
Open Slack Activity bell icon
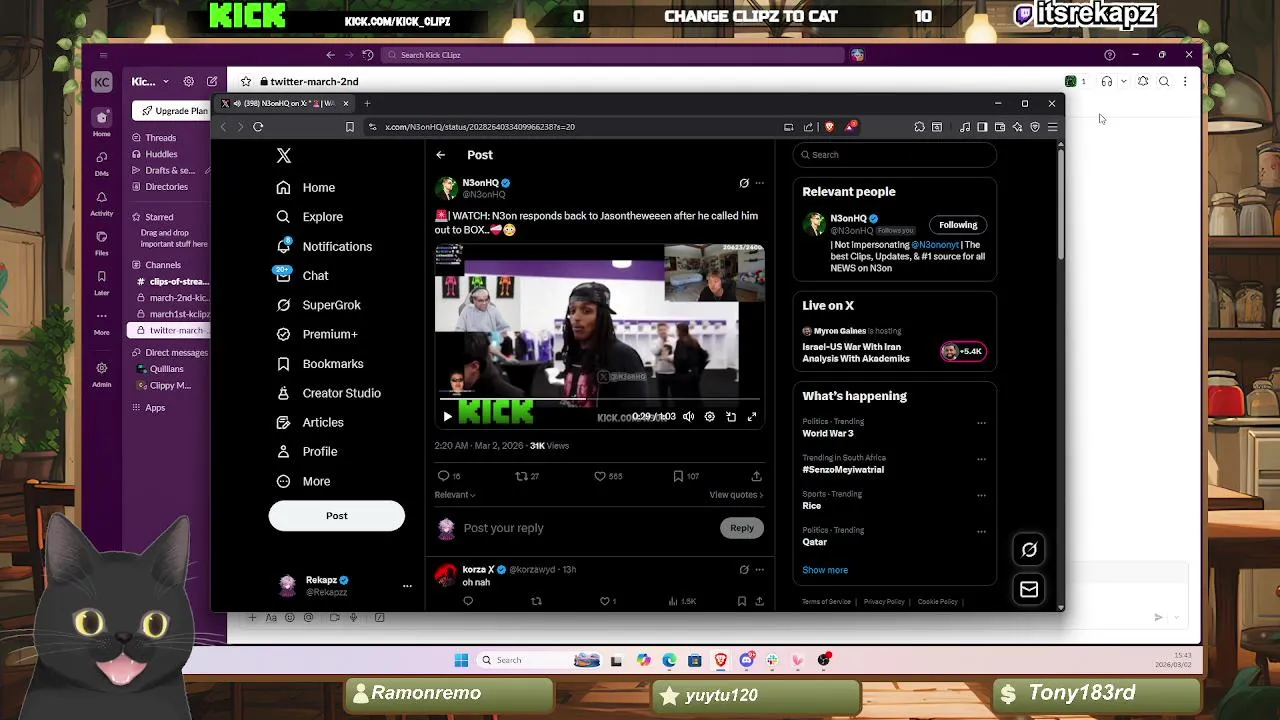[102, 202]
